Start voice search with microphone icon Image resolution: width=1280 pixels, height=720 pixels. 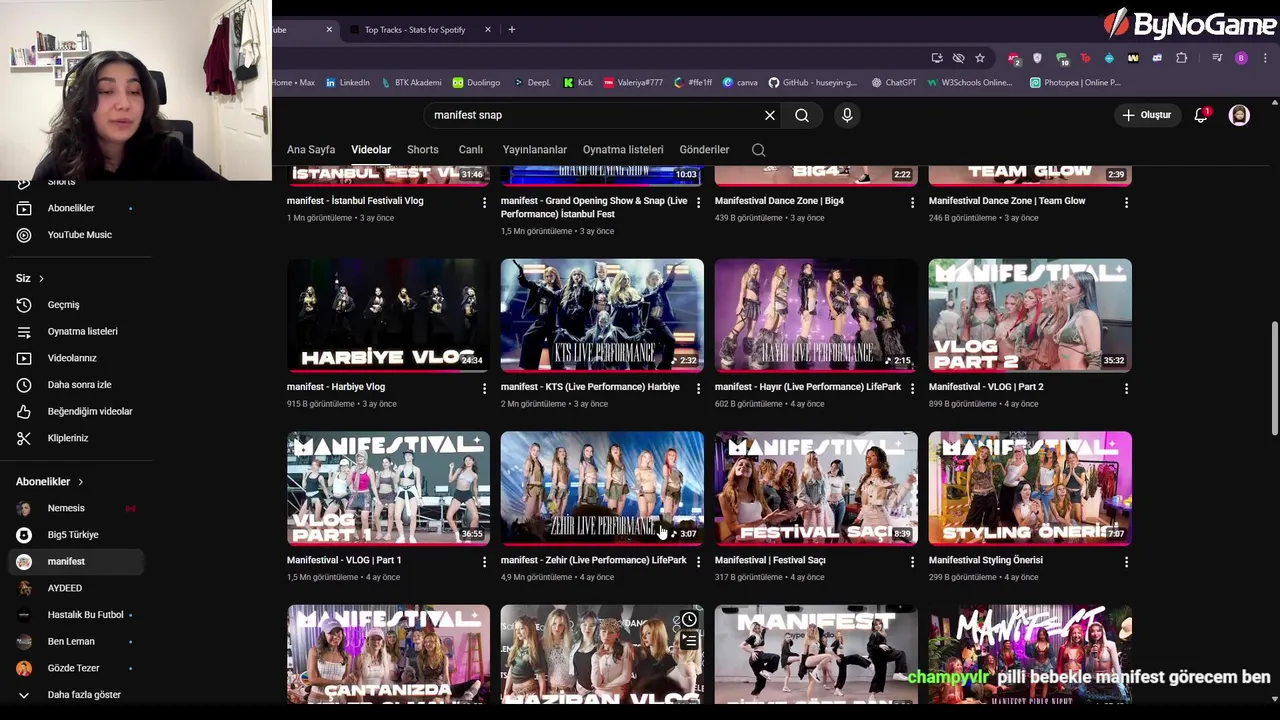(847, 115)
